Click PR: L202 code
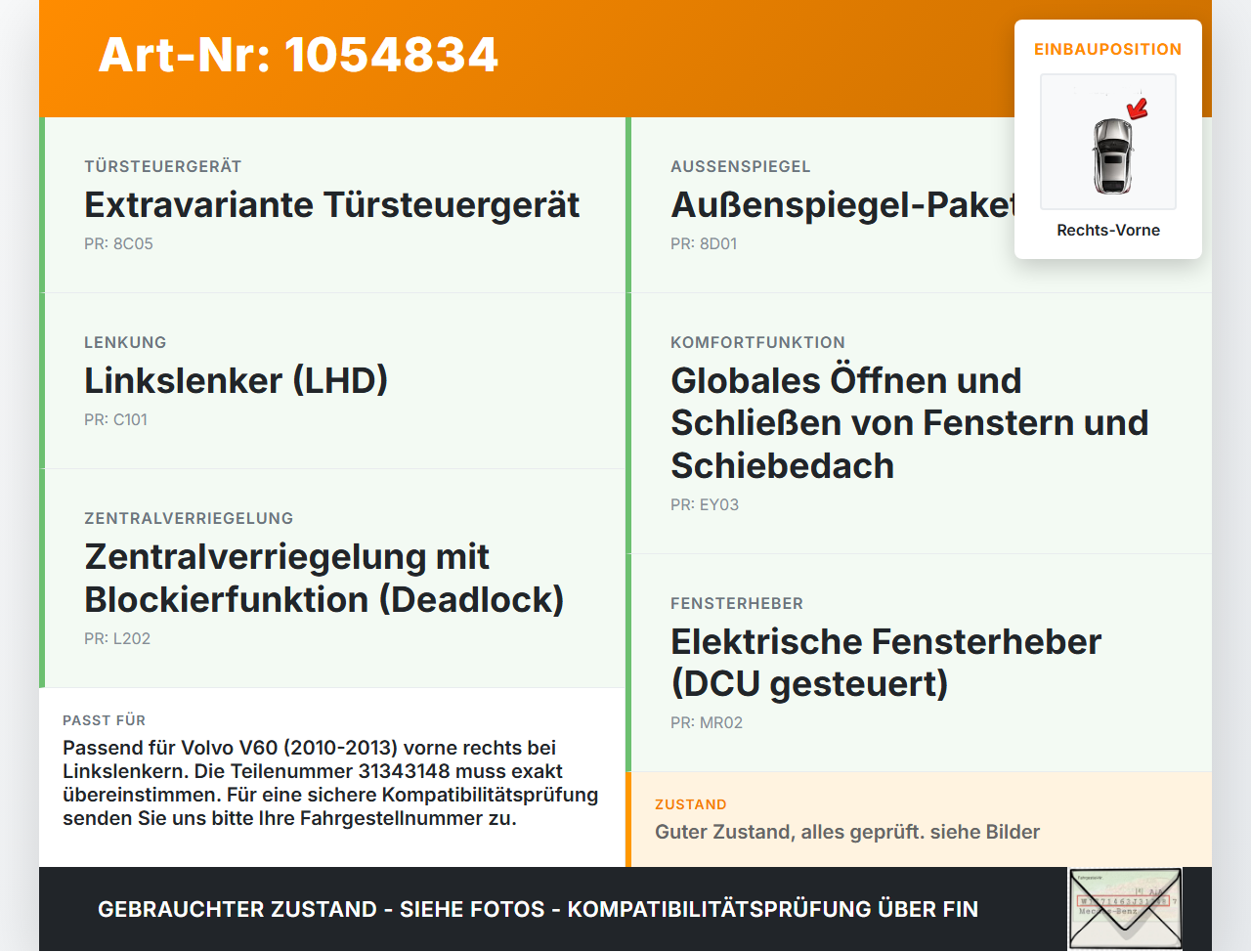The image size is (1251, 952). [x=117, y=639]
